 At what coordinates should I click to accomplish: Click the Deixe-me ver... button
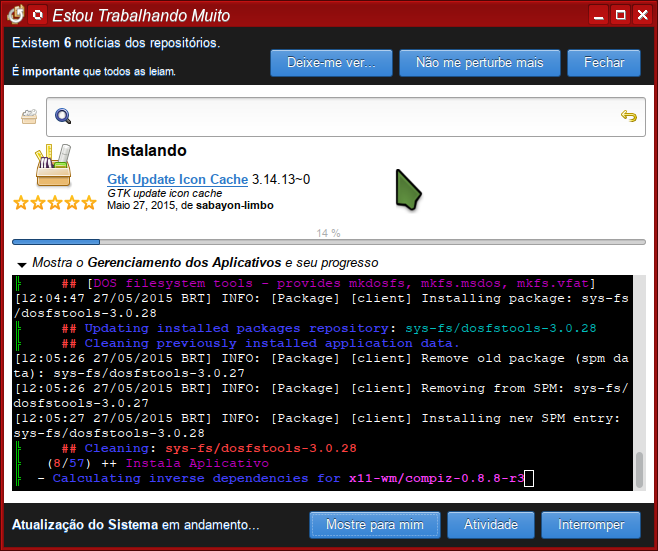tap(331, 63)
